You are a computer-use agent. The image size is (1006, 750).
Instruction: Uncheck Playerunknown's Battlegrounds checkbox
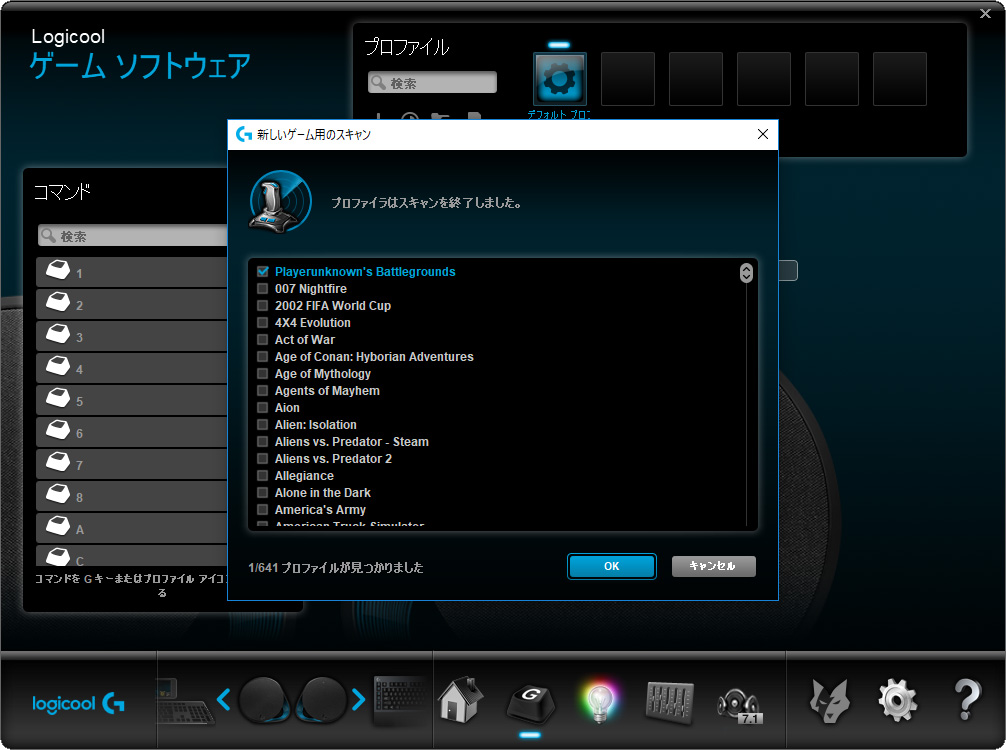(262, 271)
